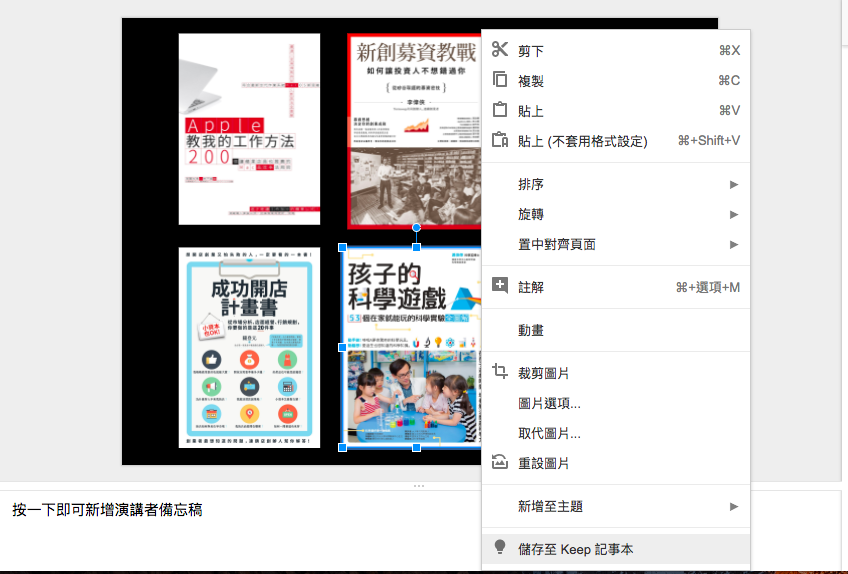Select the Apple 教我的工作方法 book cover
848x574 pixels.
(x=249, y=129)
